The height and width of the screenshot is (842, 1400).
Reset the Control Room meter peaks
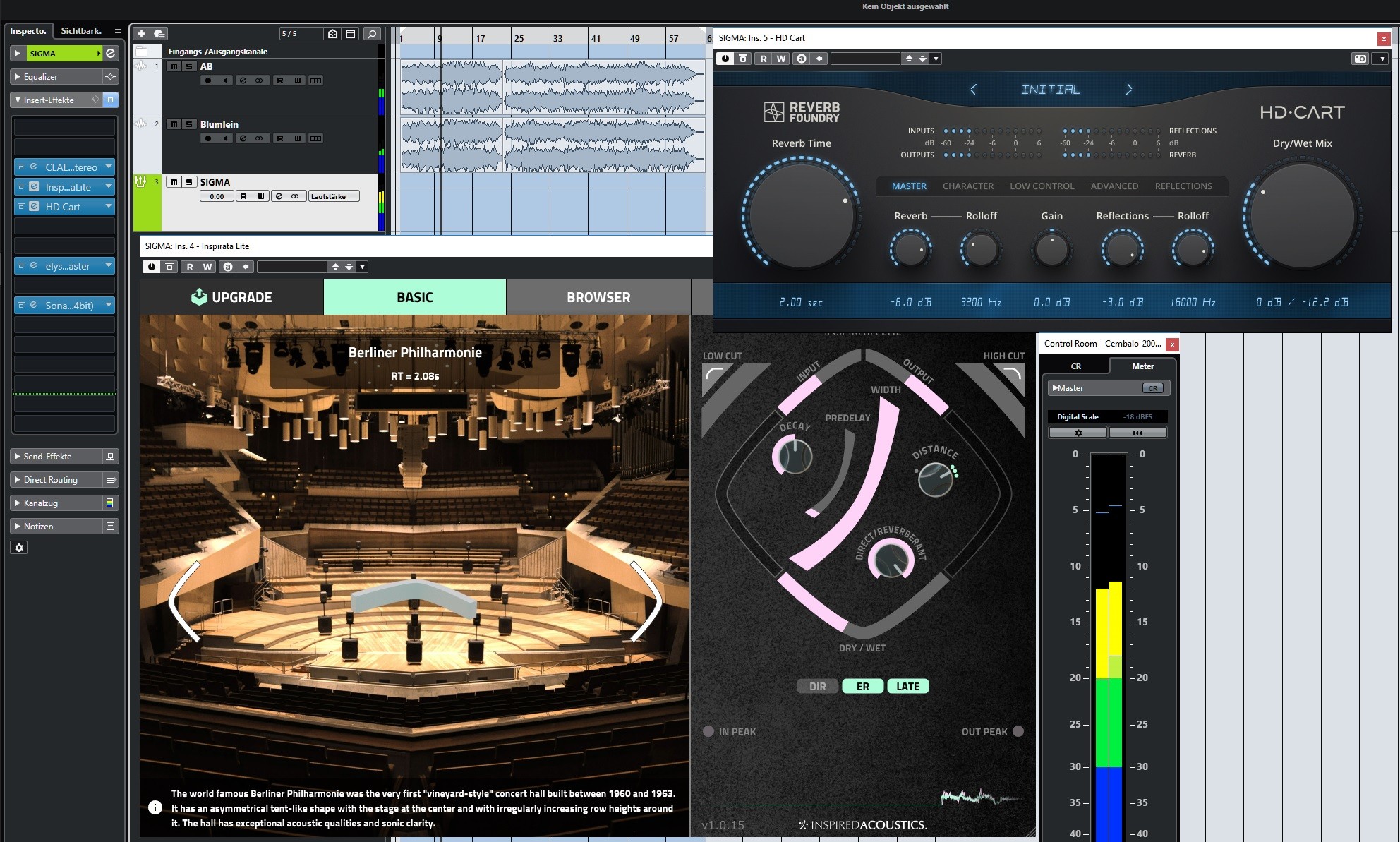click(x=1137, y=433)
